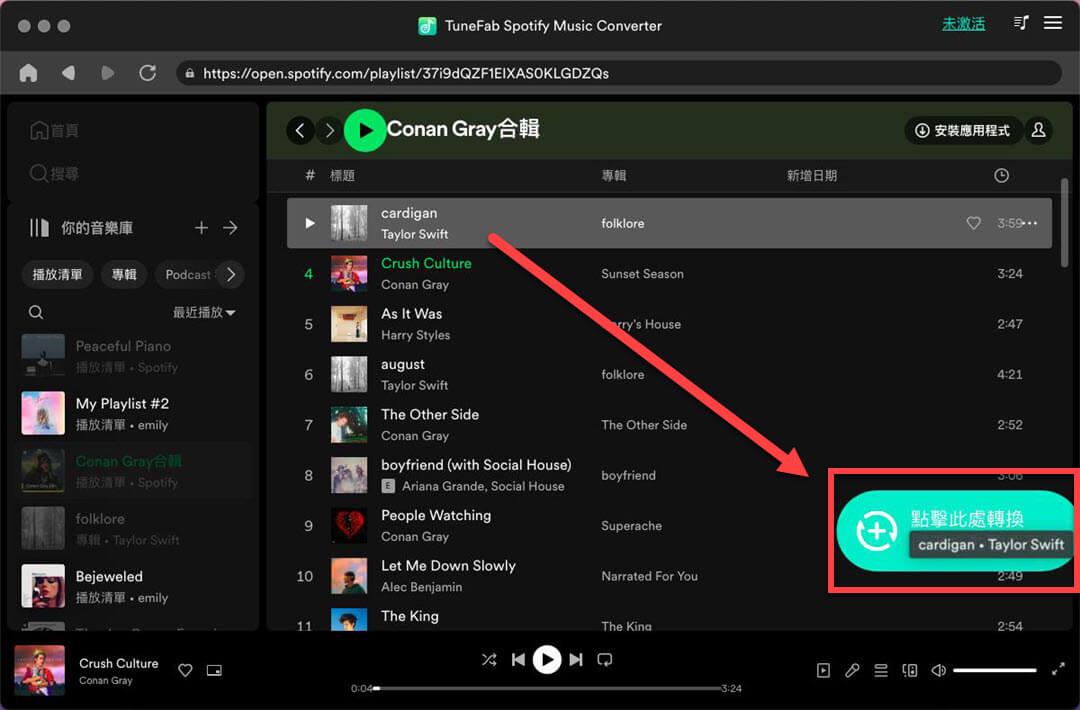Toggle the Now Playing view icon
This screenshot has height=710, width=1080.
click(x=823, y=670)
